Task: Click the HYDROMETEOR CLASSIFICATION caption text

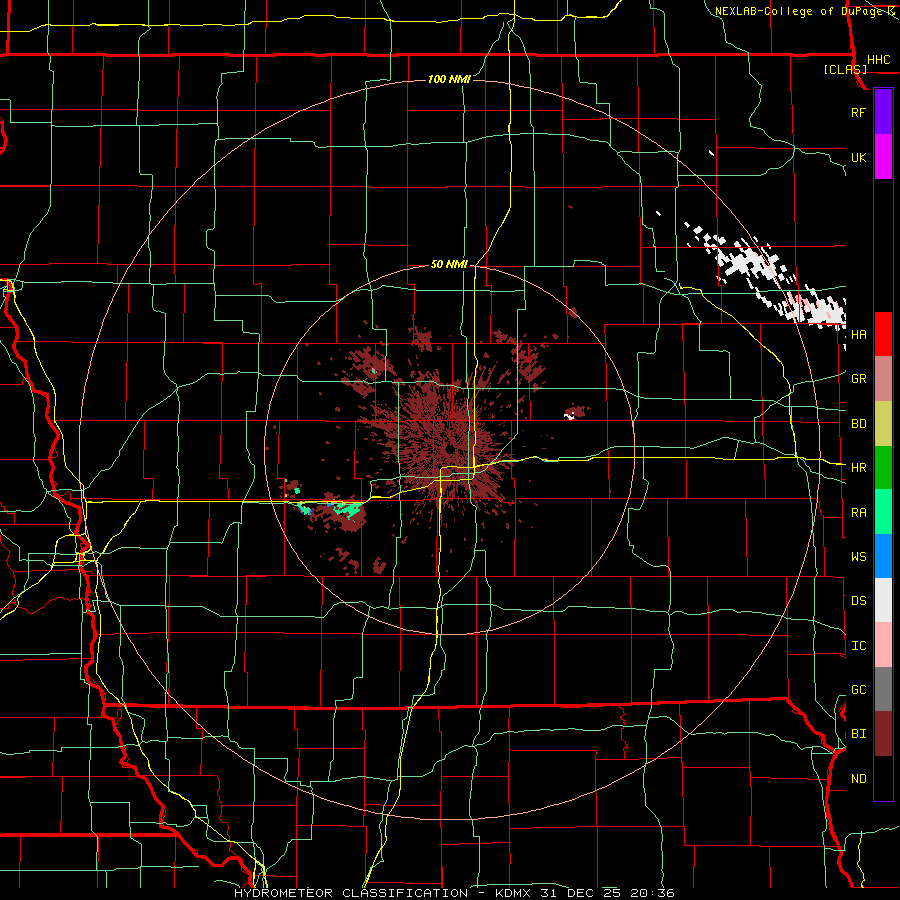Action: pos(351,893)
